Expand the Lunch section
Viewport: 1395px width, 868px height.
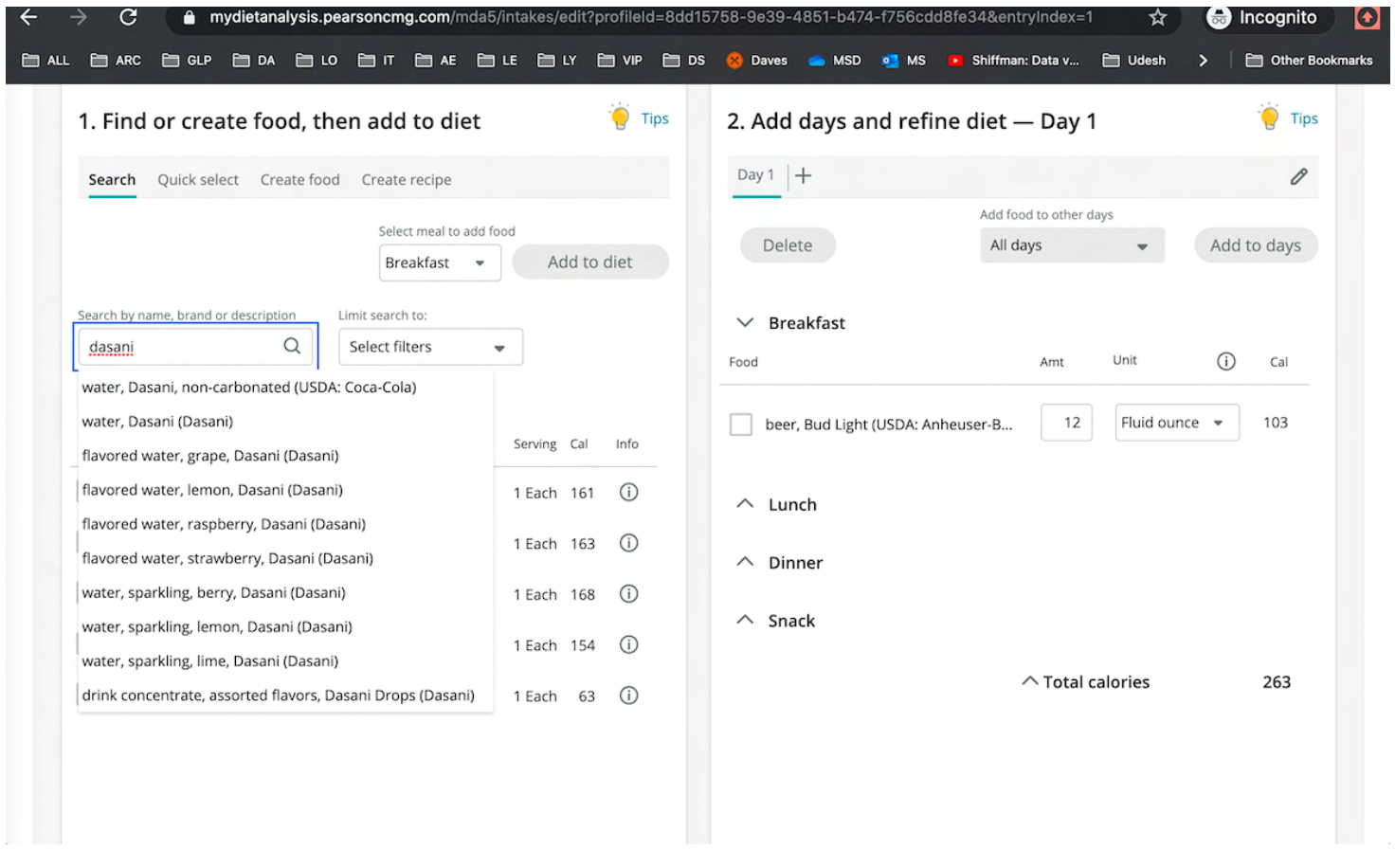[x=746, y=504]
